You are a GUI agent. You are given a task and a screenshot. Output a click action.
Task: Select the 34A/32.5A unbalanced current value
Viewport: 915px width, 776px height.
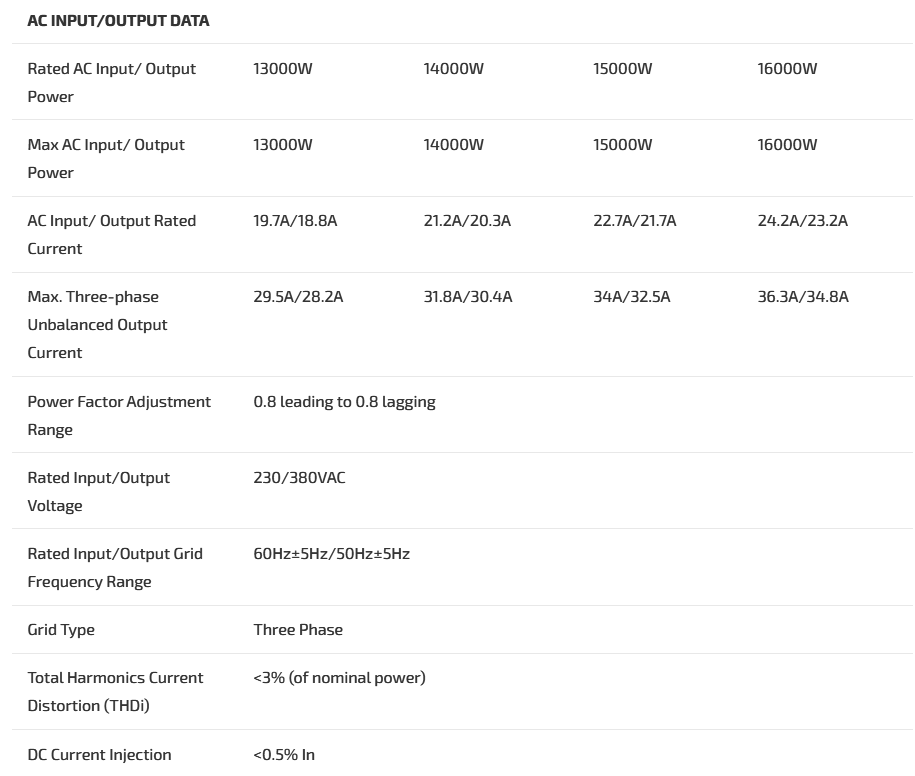tap(632, 297)
